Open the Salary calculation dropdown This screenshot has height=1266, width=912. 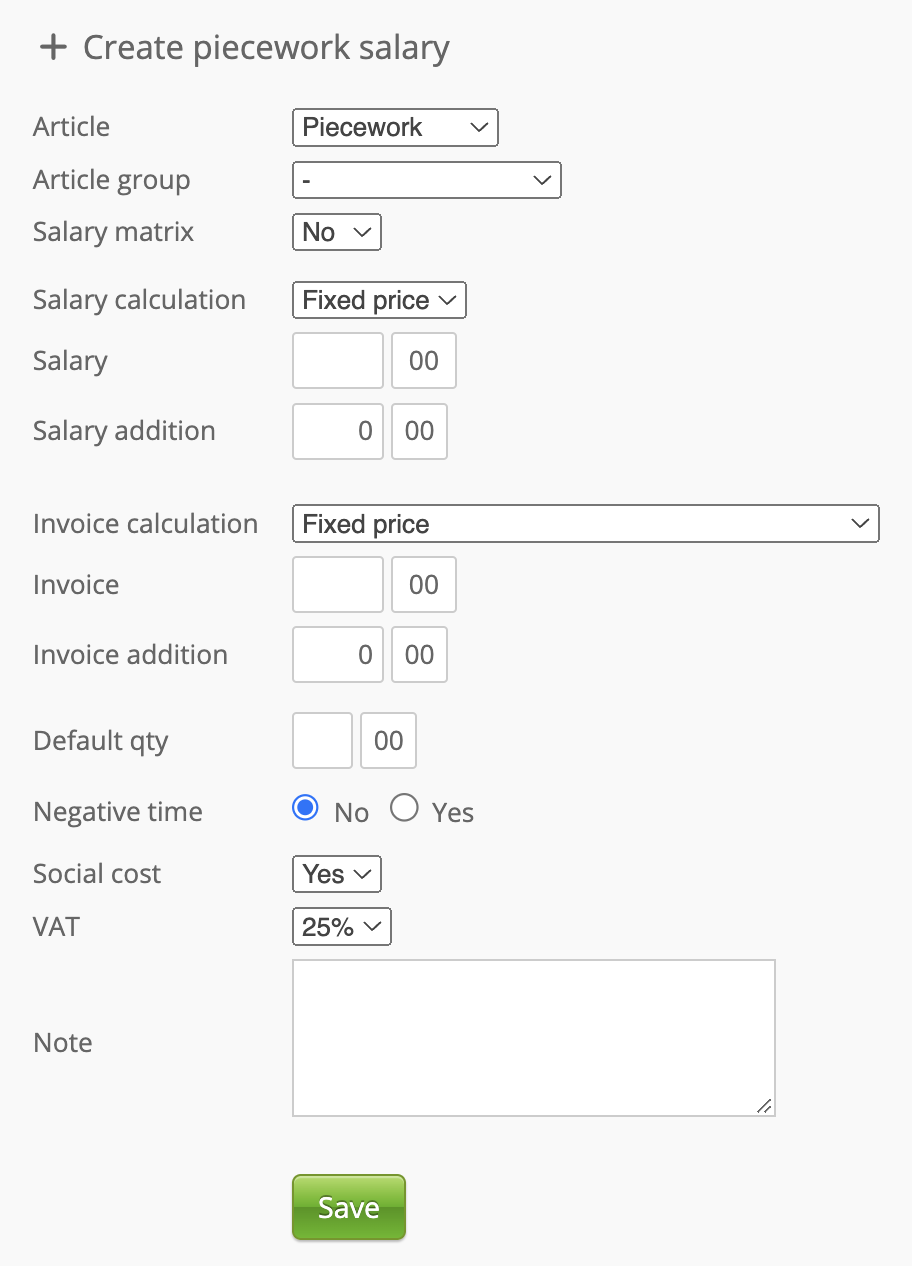pyautogui.click(x=379, y=301)
